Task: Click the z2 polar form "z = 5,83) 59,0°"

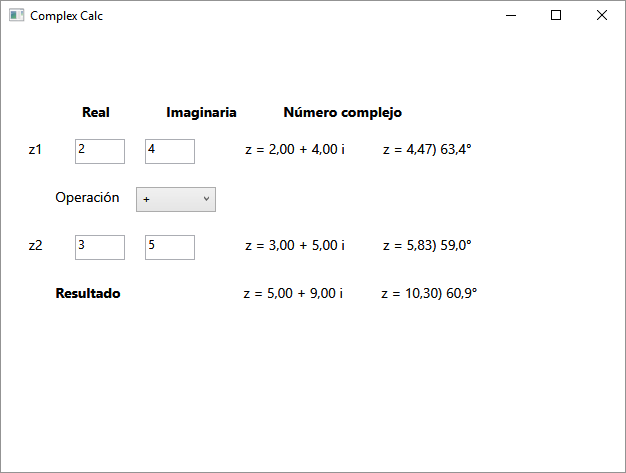Action: 427,245
